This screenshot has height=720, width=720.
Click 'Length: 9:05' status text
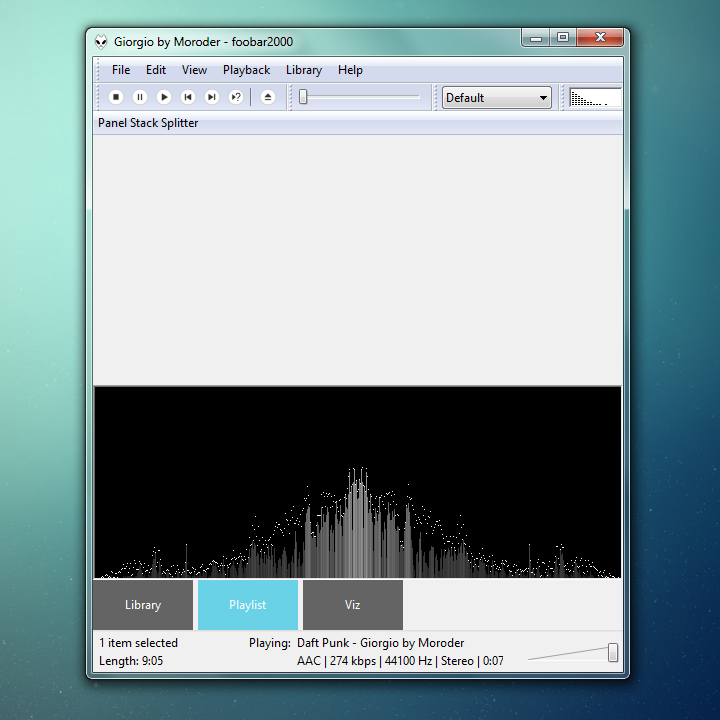click(x=131, y=661)
